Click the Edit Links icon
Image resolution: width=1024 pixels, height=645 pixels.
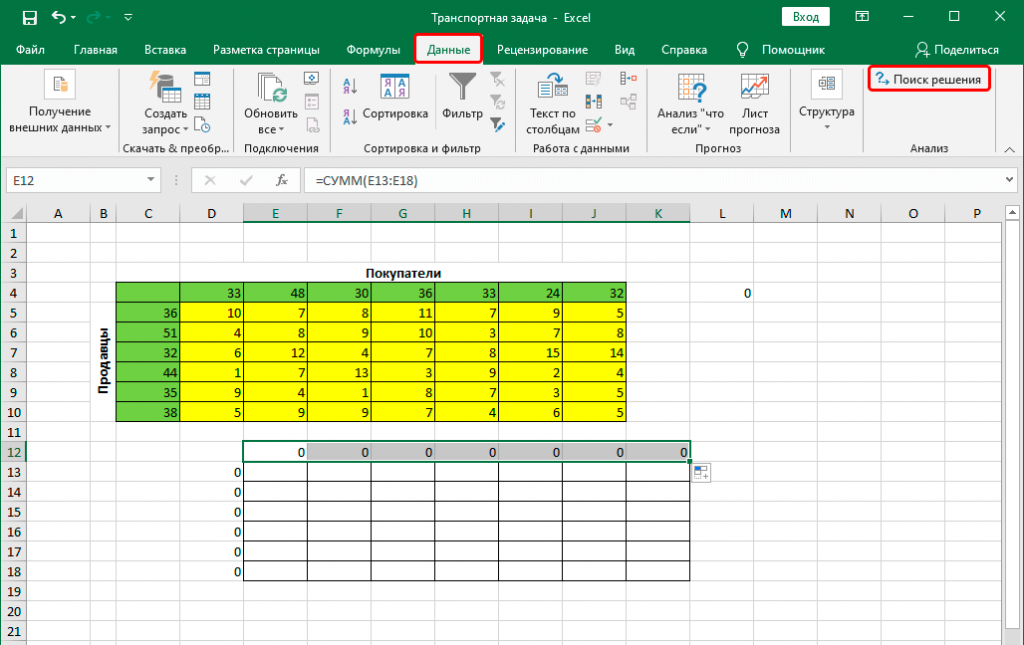(x=312, y=123)
